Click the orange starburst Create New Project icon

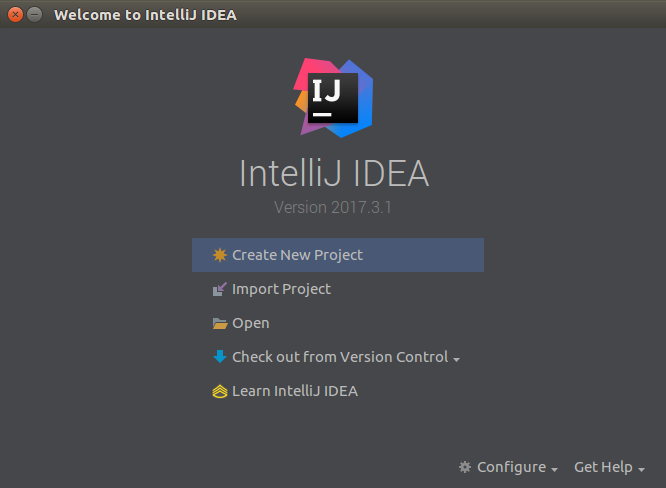[220, 255]
